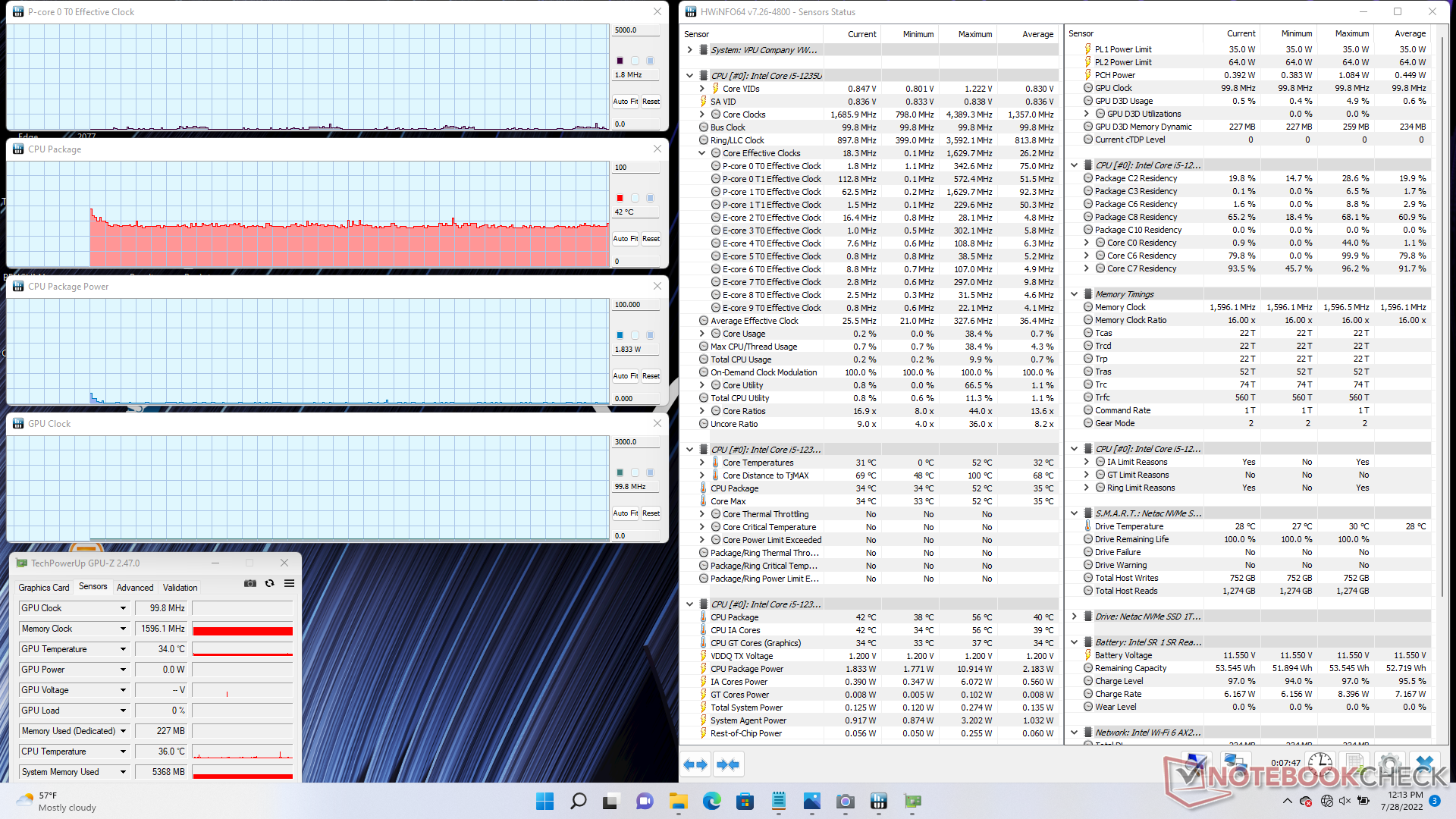1456x819 pixels.
Task: Open the Memory Clock sensor dropdown in GPU-Z
Action: 123,629
